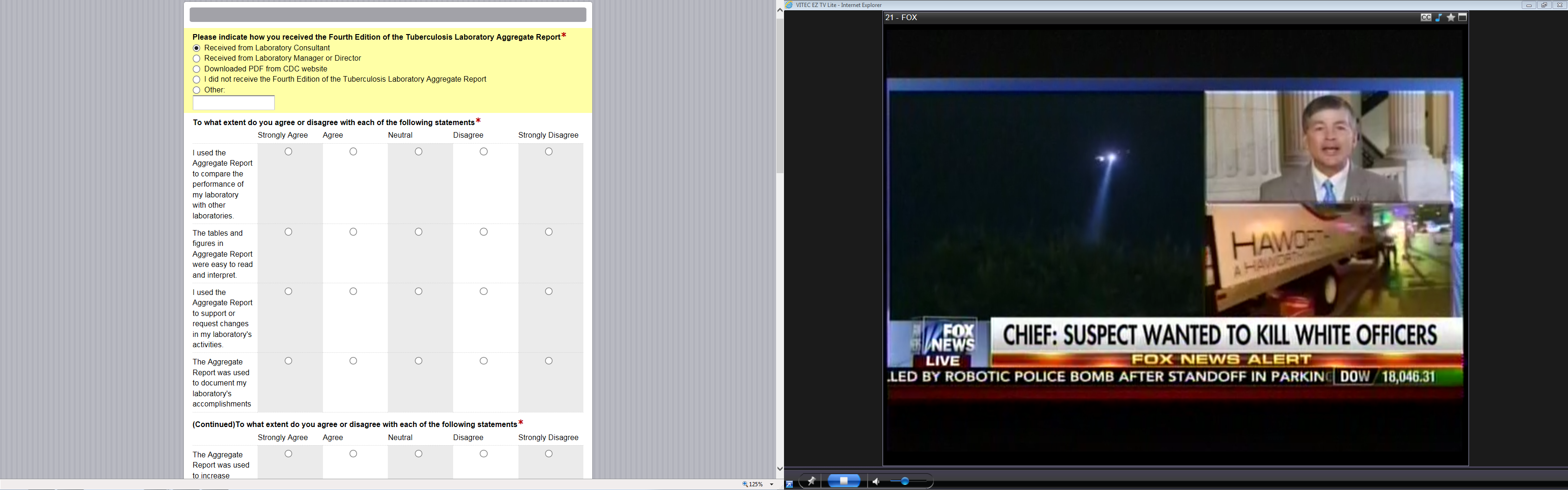Stop playback with the blue stop button

[844, 481]
